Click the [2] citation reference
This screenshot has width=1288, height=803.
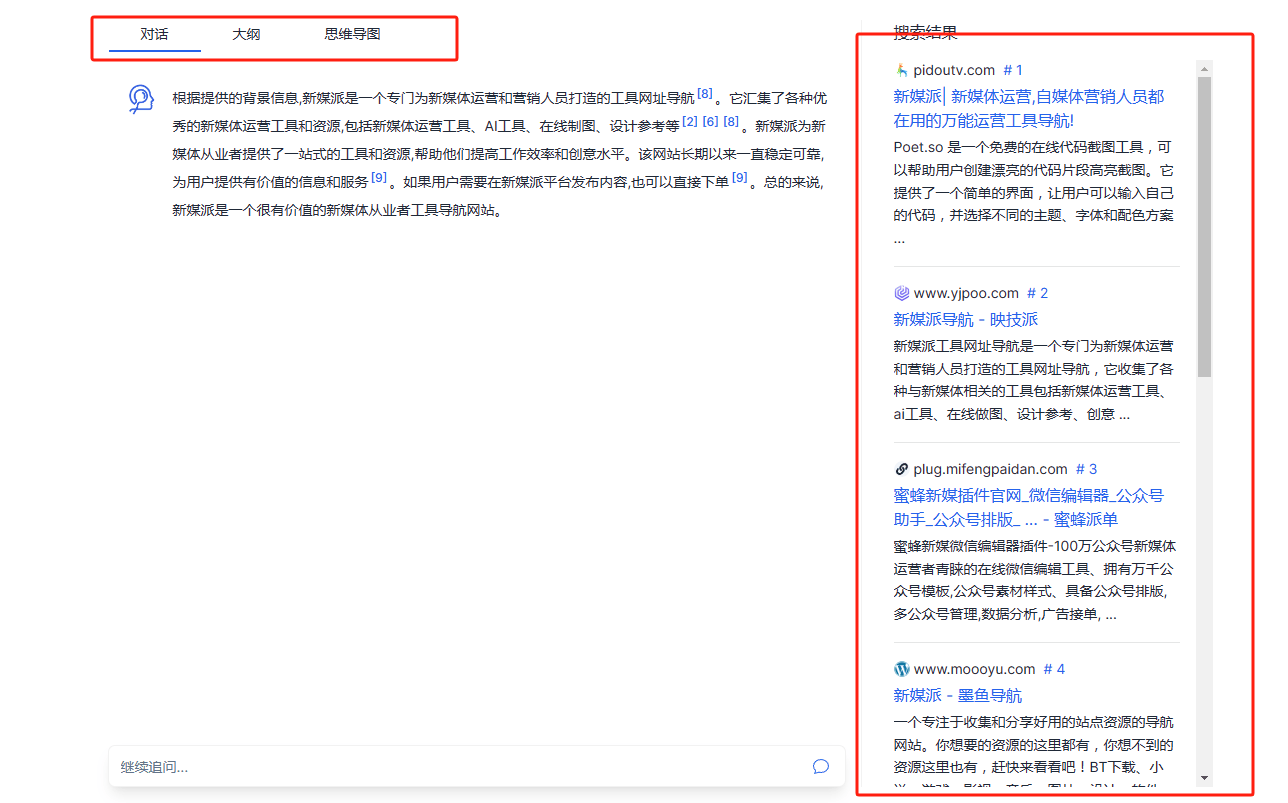(x=690, y=122)
